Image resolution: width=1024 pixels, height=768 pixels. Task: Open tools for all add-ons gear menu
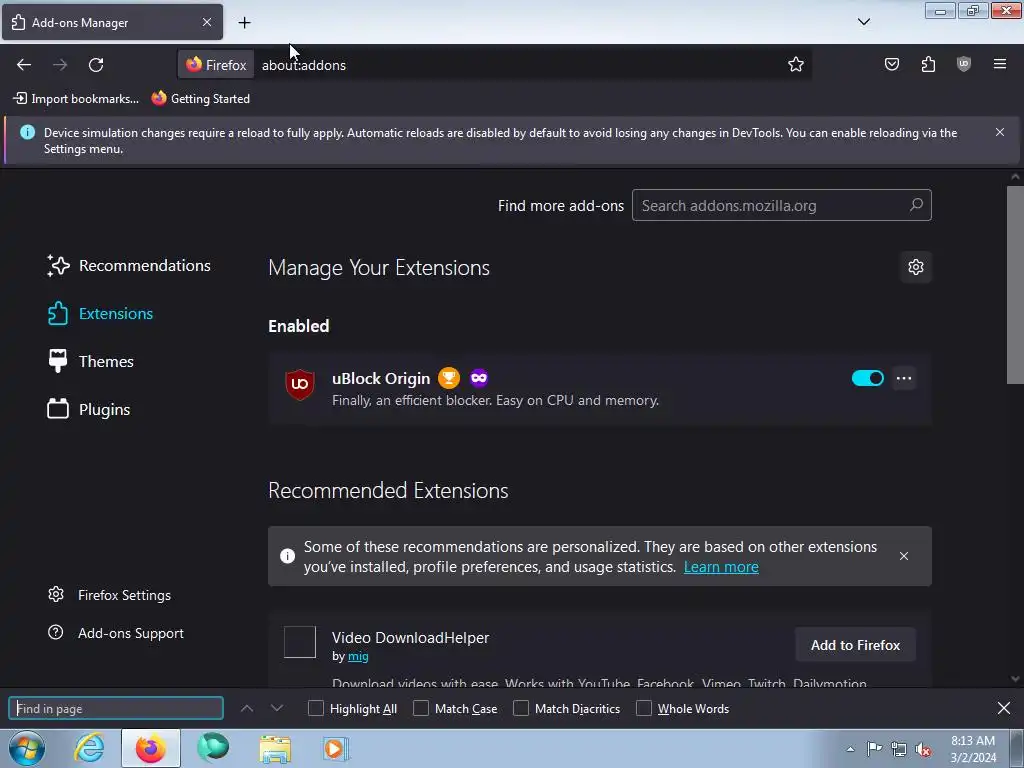coord(916,267)
